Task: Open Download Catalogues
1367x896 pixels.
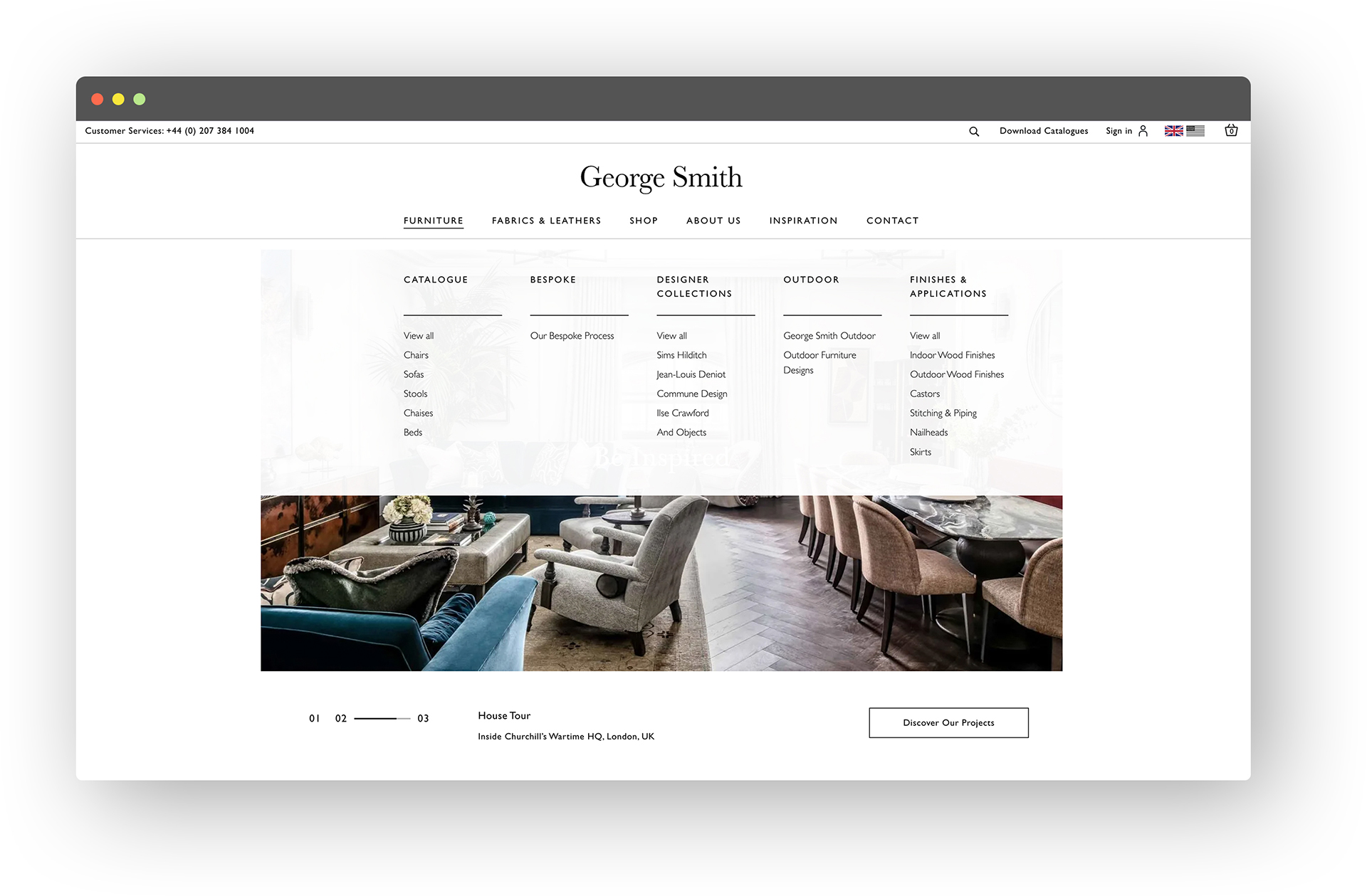Action: click(1043, 131)
